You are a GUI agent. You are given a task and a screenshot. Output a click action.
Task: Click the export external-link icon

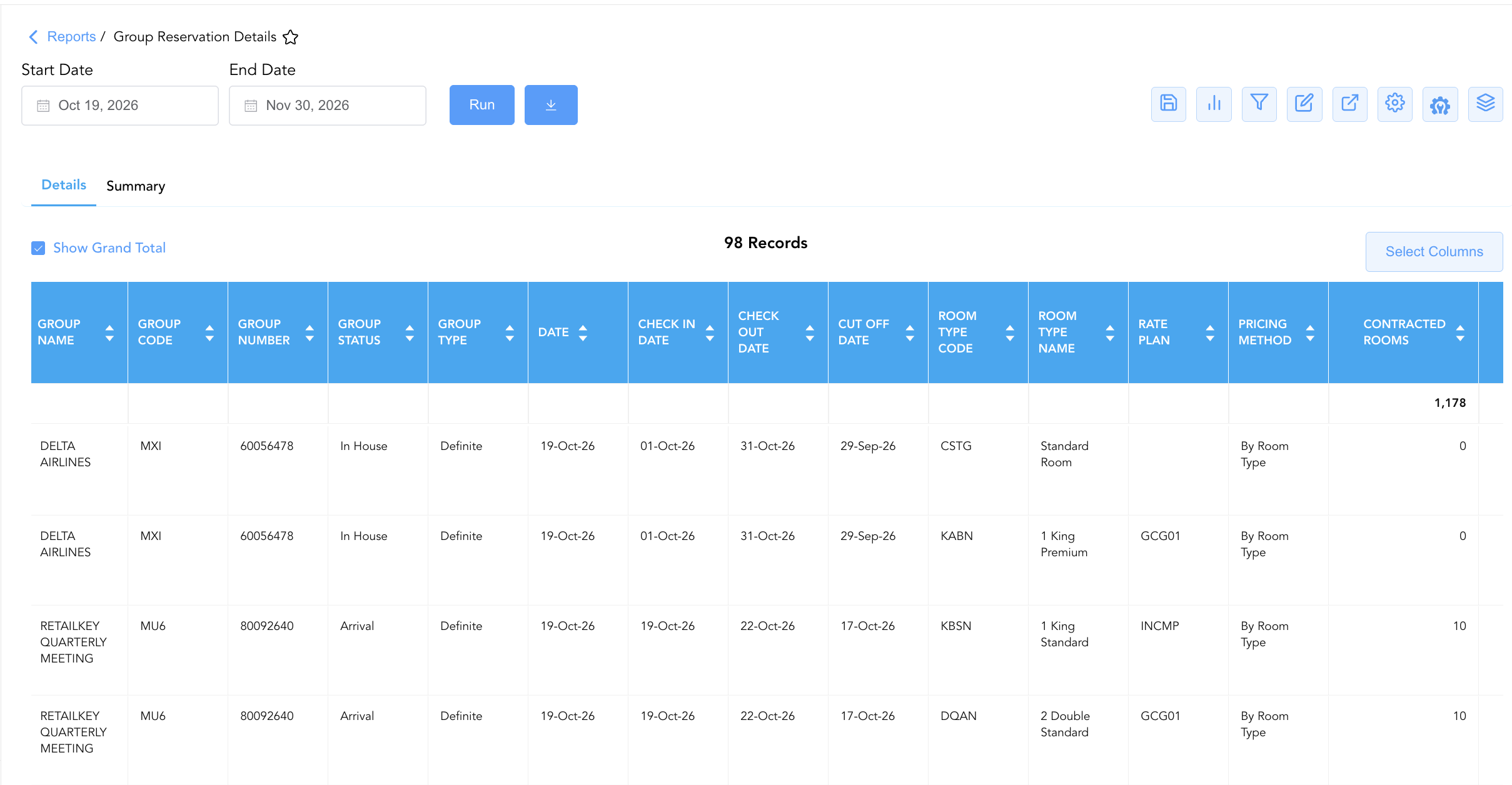1349,104
